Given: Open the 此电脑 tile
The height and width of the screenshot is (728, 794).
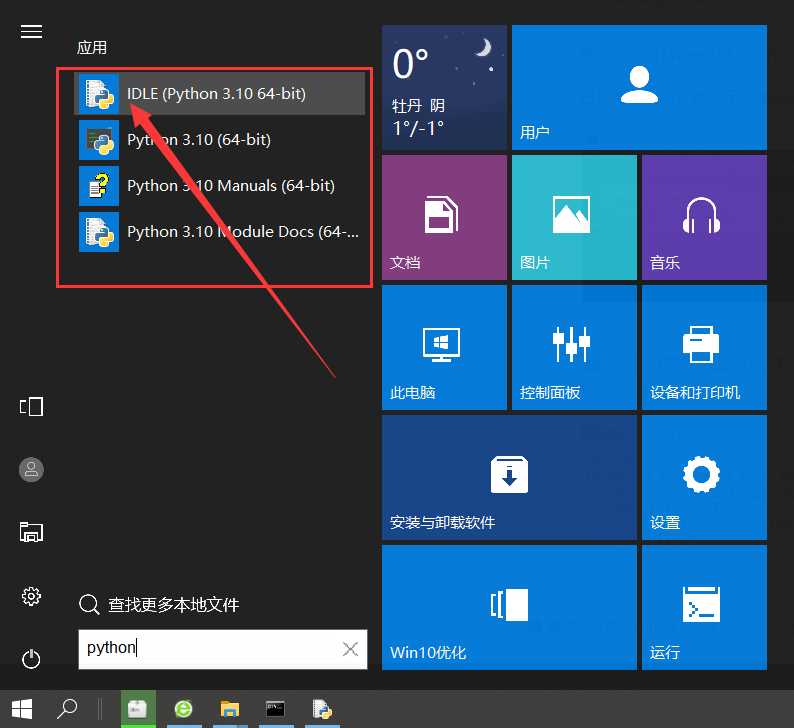Looking at the screenshot, I should pos(444,347).
